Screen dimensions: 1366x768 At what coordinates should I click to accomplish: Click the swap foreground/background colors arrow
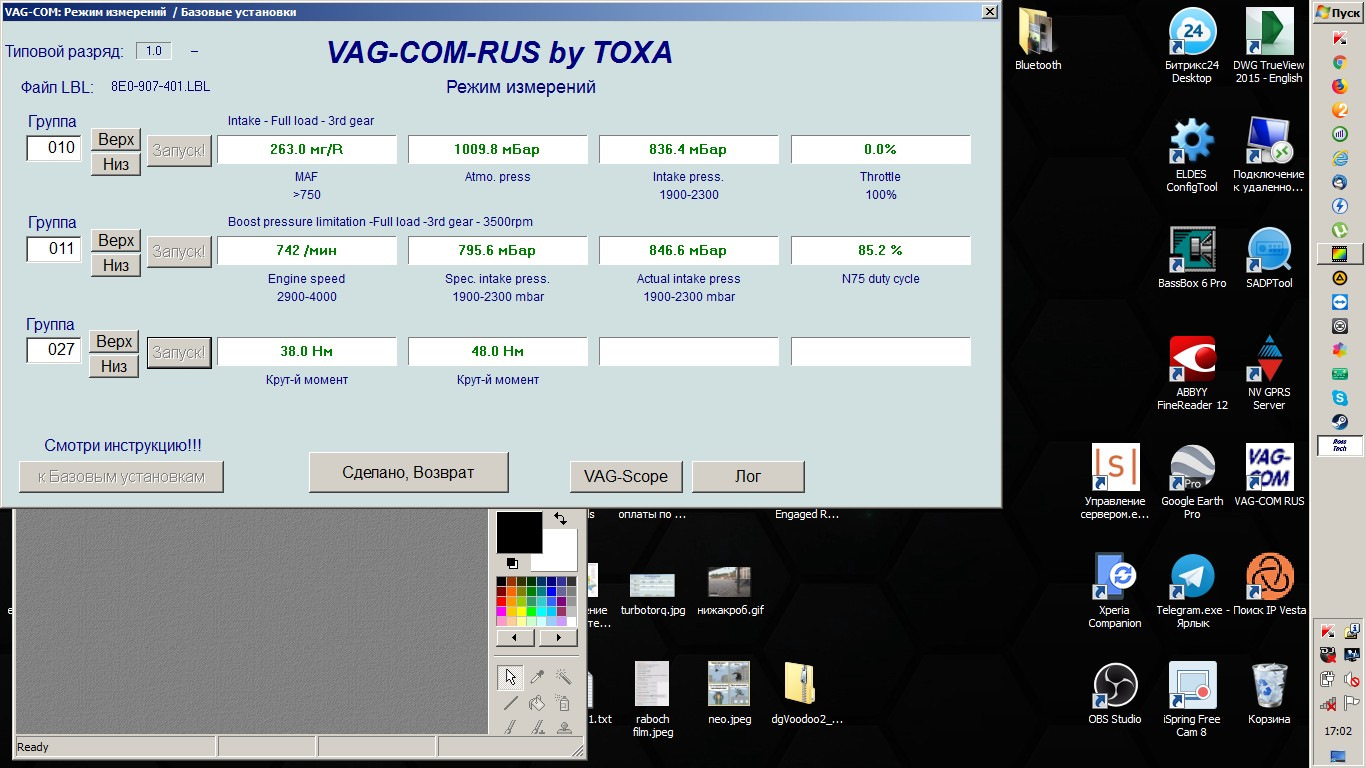coord(560,519)
